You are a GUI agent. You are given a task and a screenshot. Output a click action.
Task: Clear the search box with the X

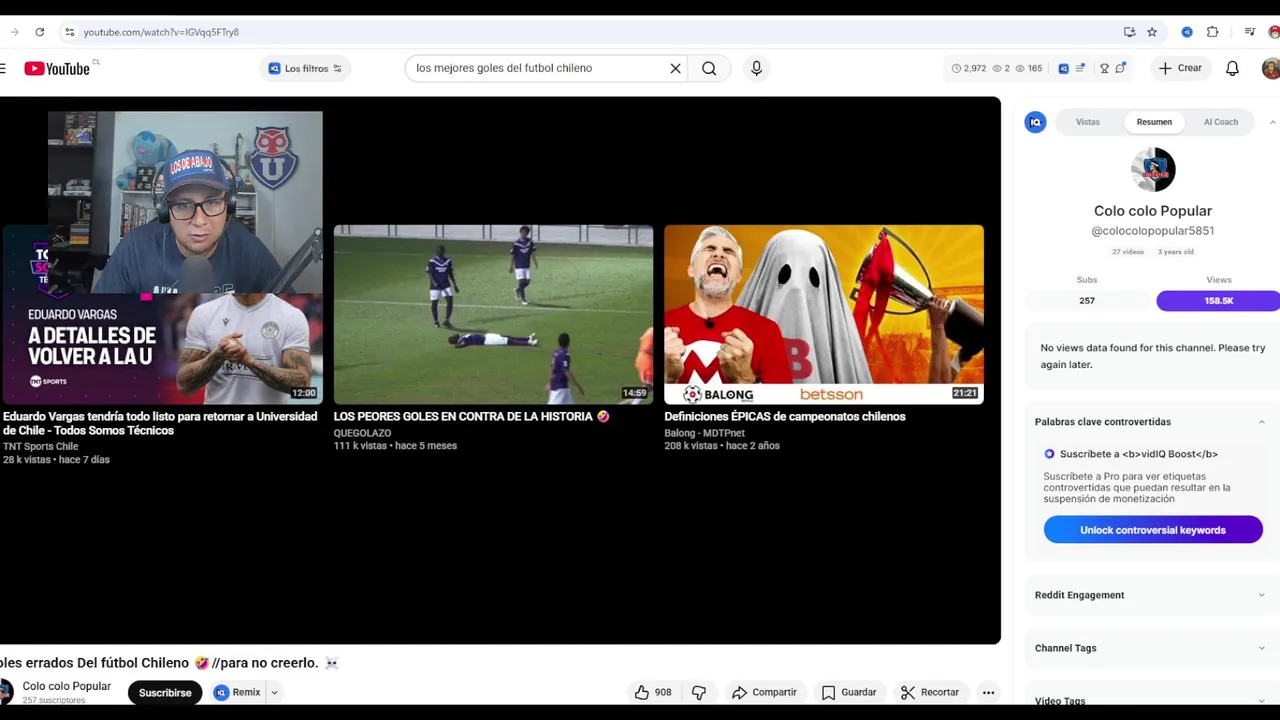pyautogui.click(x=675, y=68)
